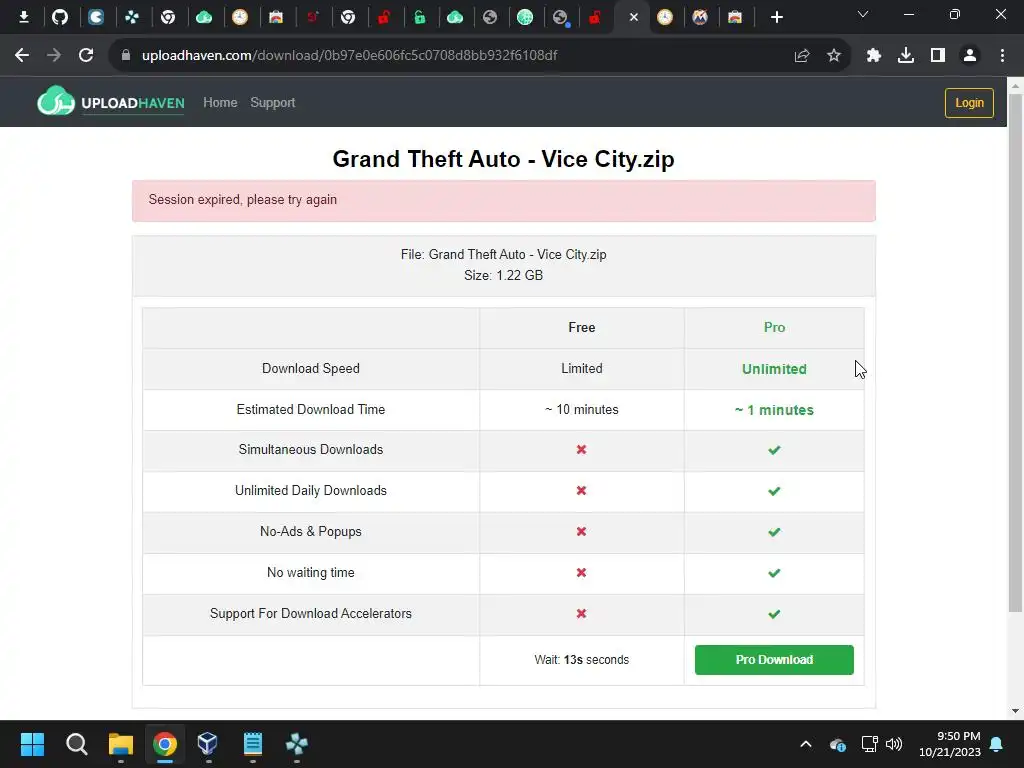Share this page using the share icon

[x=802, y=56]
